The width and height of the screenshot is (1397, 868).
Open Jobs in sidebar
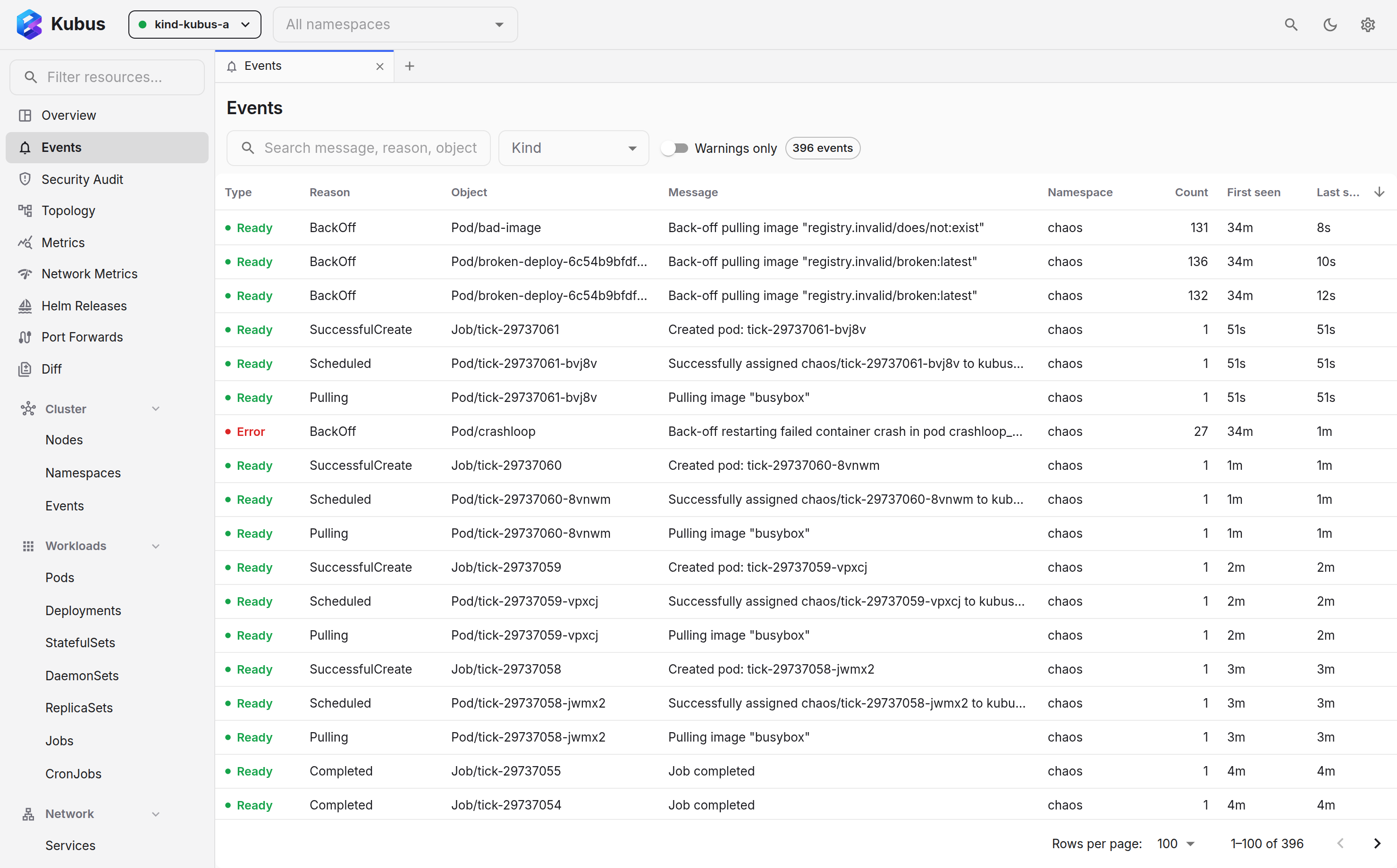click(x=60, y=741)
